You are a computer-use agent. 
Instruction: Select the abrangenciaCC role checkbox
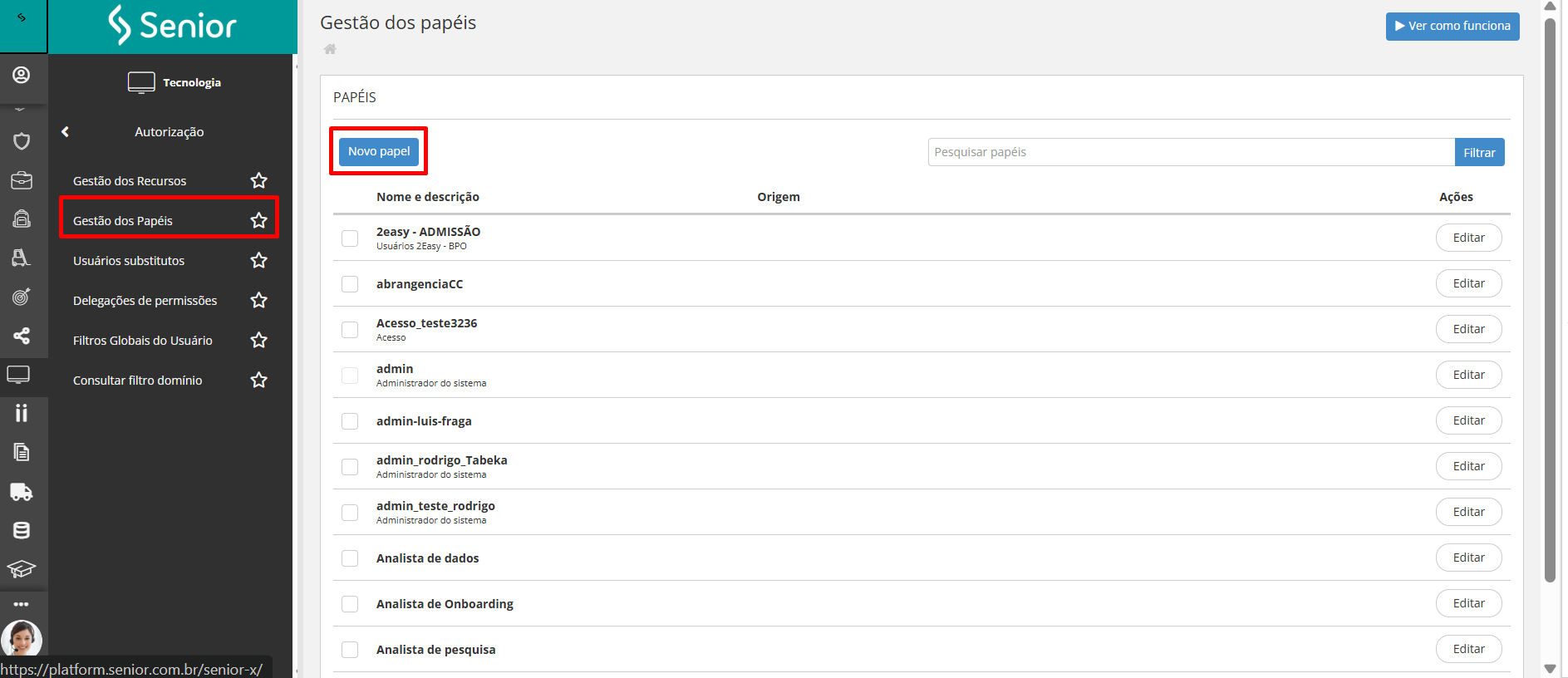tap(350, 284)
